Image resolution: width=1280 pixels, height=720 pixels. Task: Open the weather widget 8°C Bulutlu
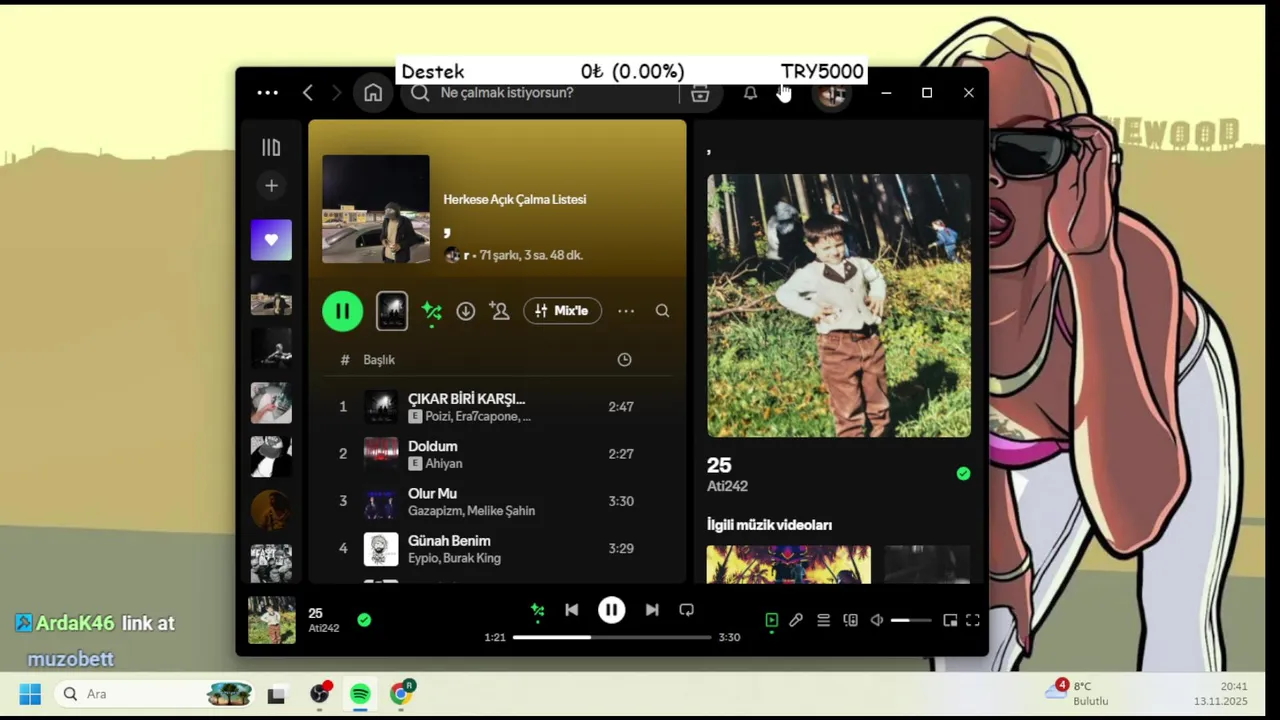(x=1077, y=693)
